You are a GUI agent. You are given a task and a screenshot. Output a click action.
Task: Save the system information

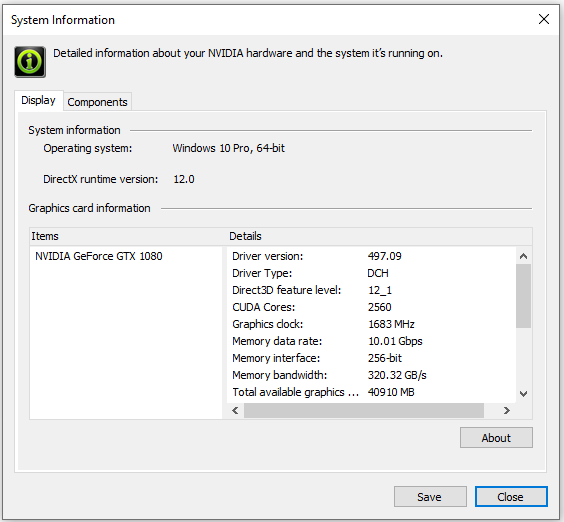click(x=430, y=497)
